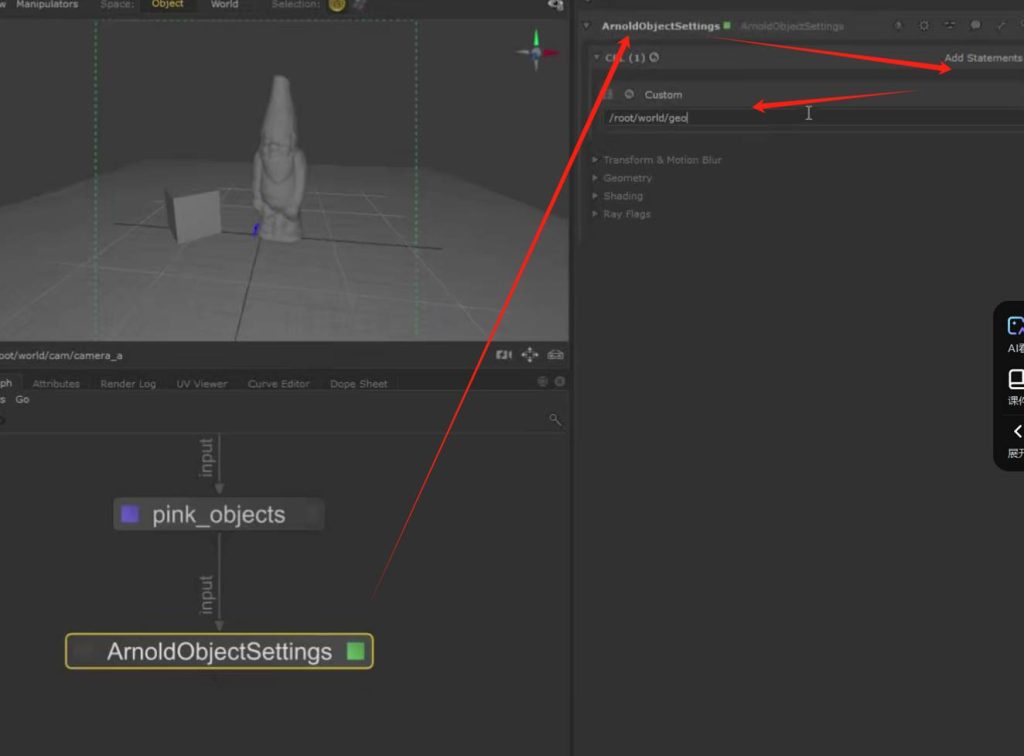
Task: Open the gear menu in ArnoldObjectSettings header
Action: [924, 26]
